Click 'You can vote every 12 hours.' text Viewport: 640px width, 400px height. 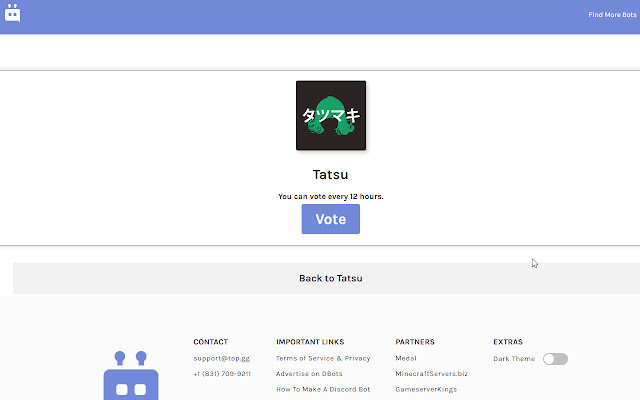[331, 196]
